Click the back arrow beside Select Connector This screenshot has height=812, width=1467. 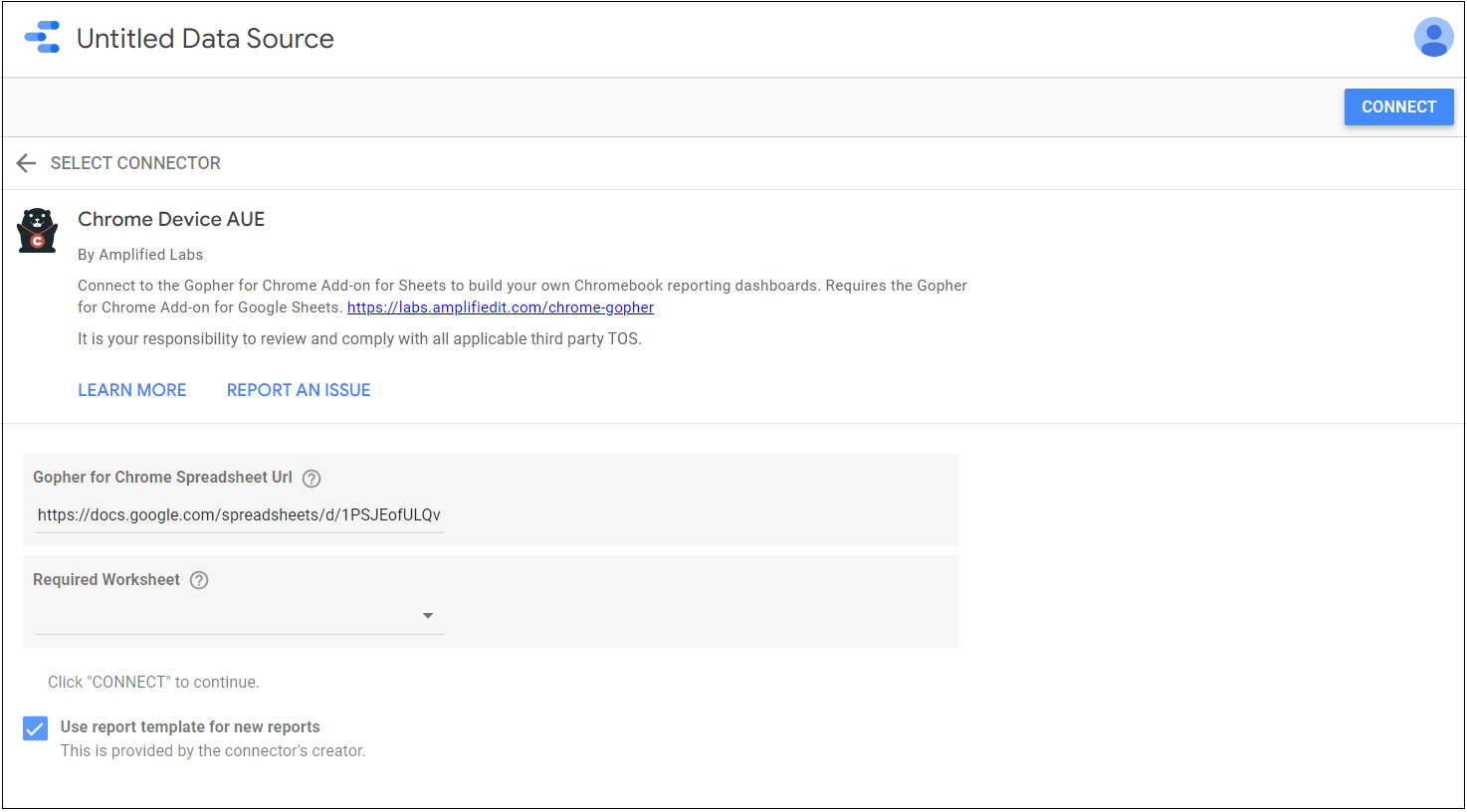[27, 163]
